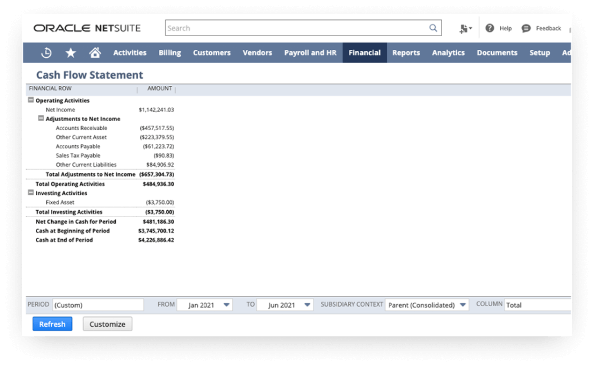Click Net Change amount $481,186.30
Image resolution: width=594 pixels, height=367 pixels.
coord(158,222)
